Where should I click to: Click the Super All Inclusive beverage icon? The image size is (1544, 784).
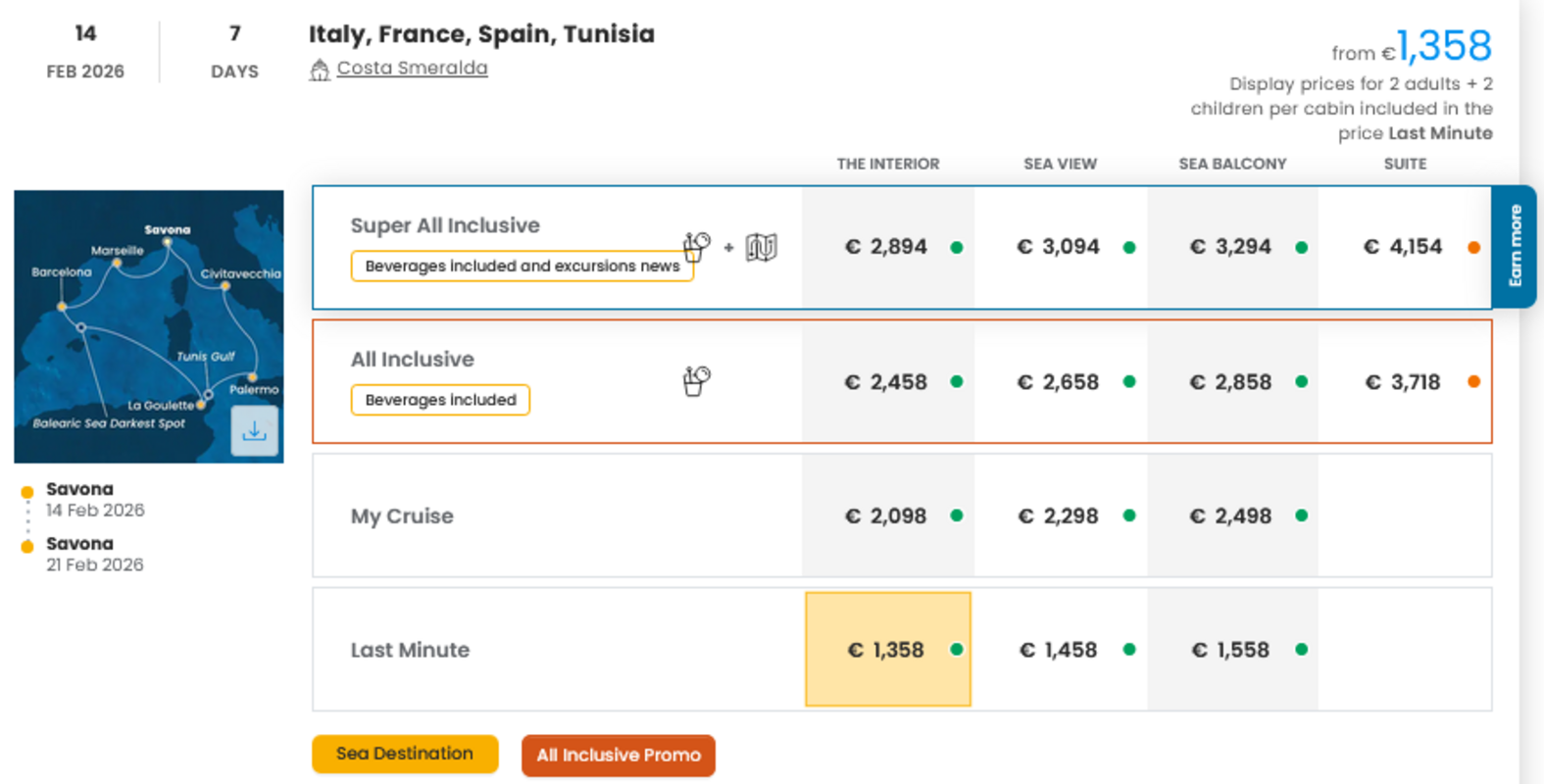(x=696, y=247)
